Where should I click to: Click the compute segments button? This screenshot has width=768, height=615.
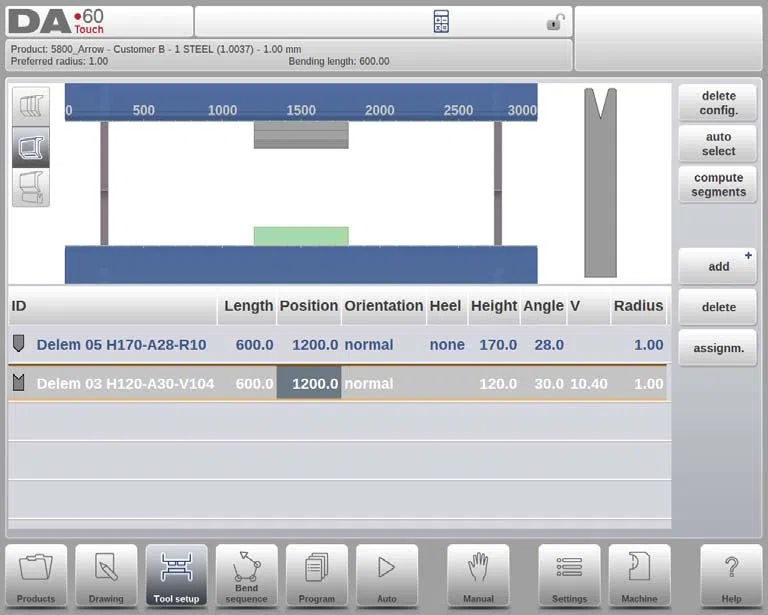tap(718, 185)
